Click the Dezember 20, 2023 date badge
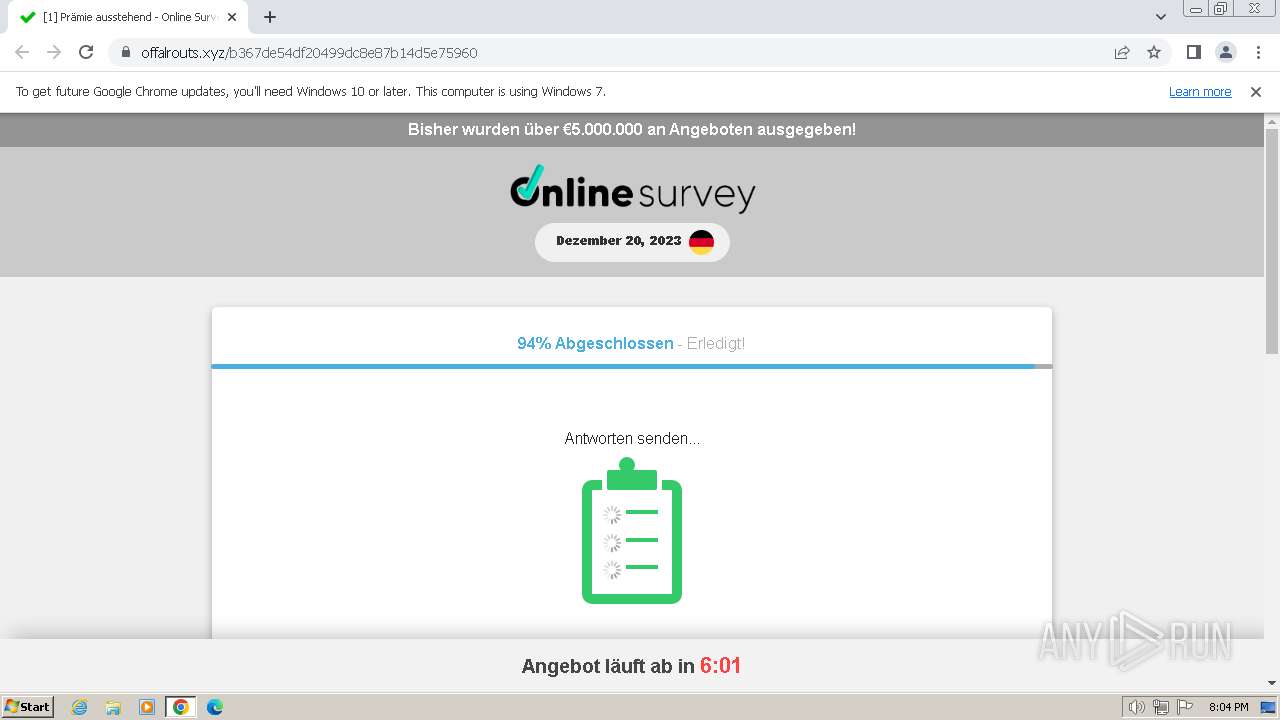 point(632,242)
